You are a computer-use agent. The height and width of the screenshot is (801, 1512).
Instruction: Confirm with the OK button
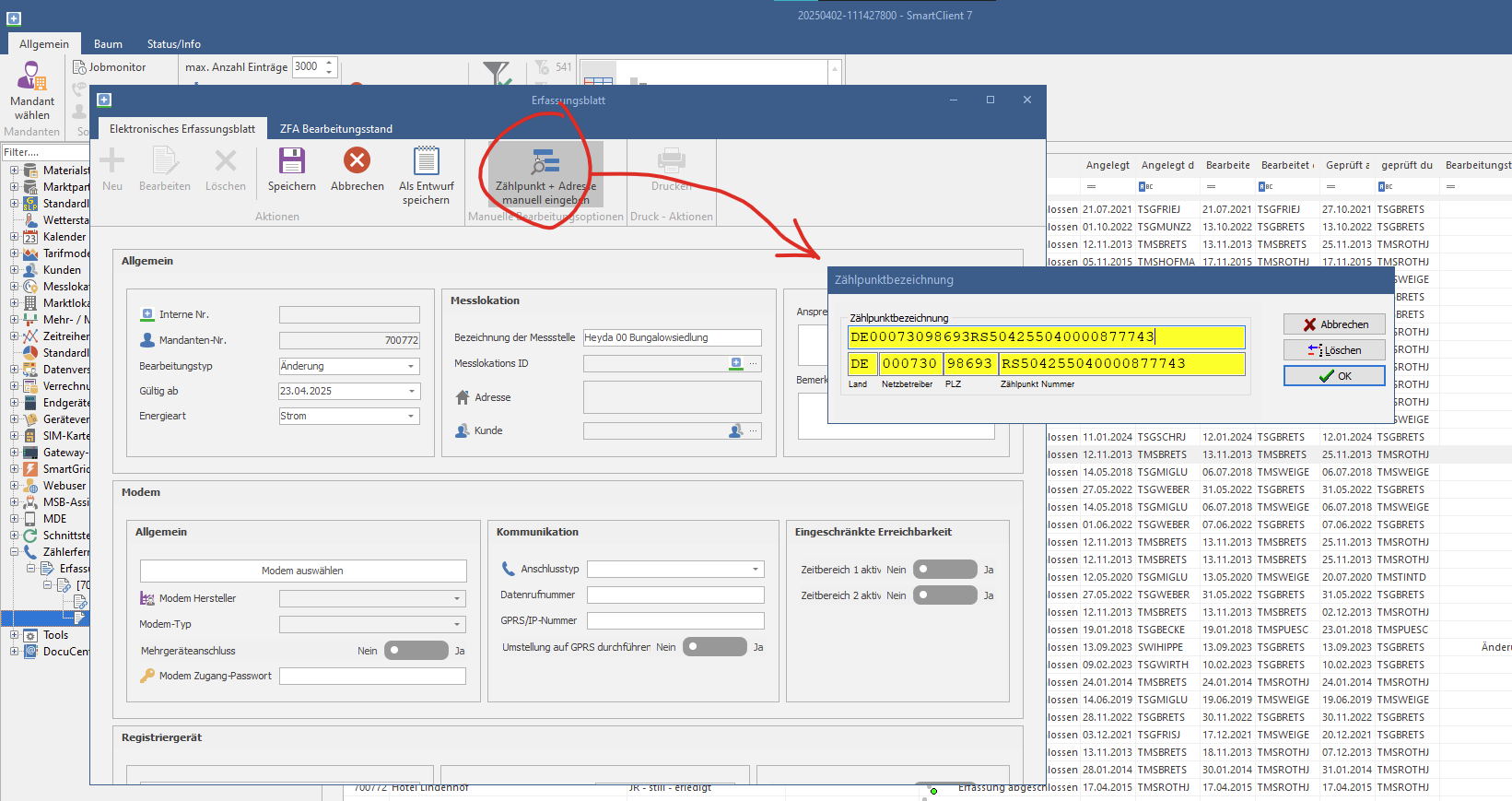(x=1334, y=376)
